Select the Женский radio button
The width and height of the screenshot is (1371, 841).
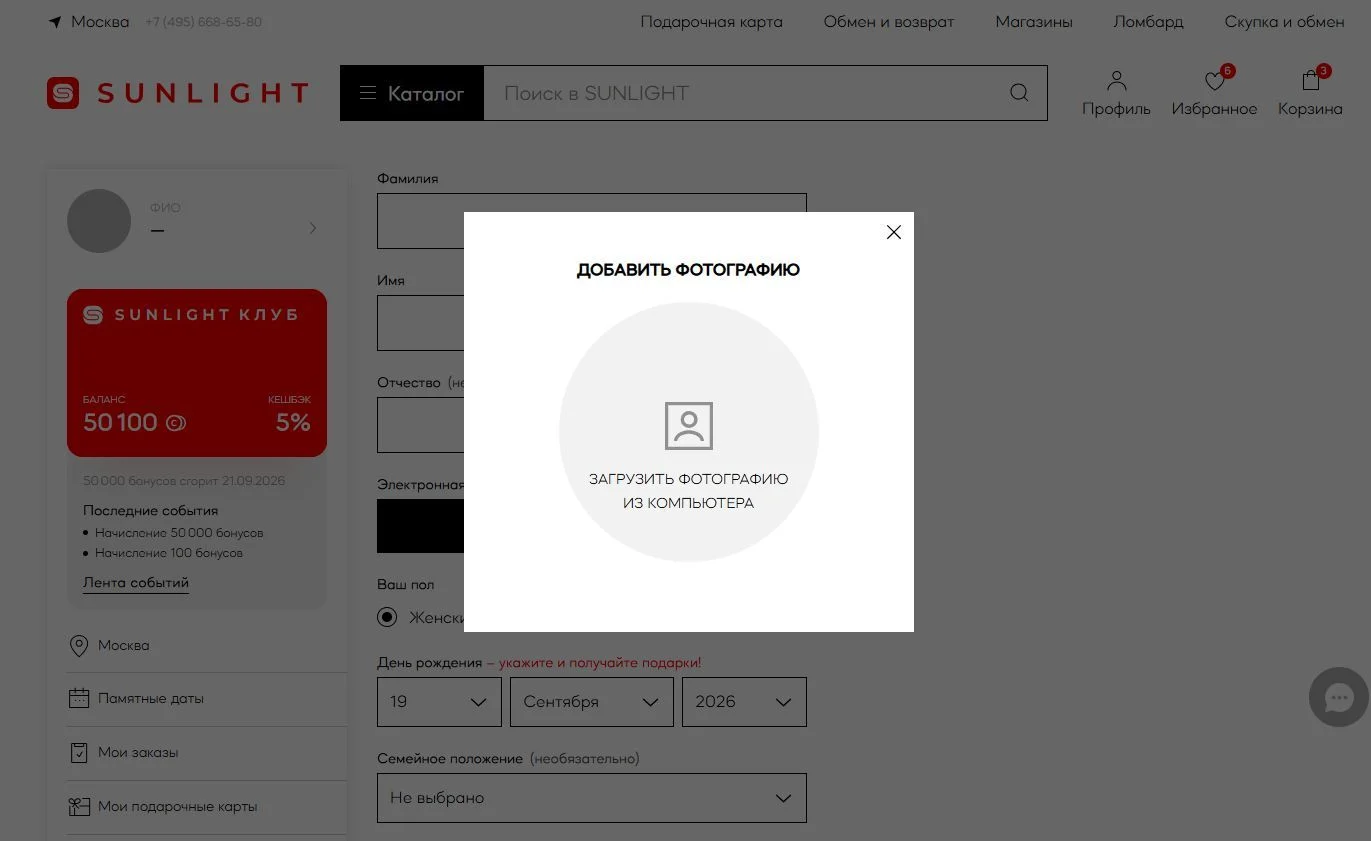387,618
